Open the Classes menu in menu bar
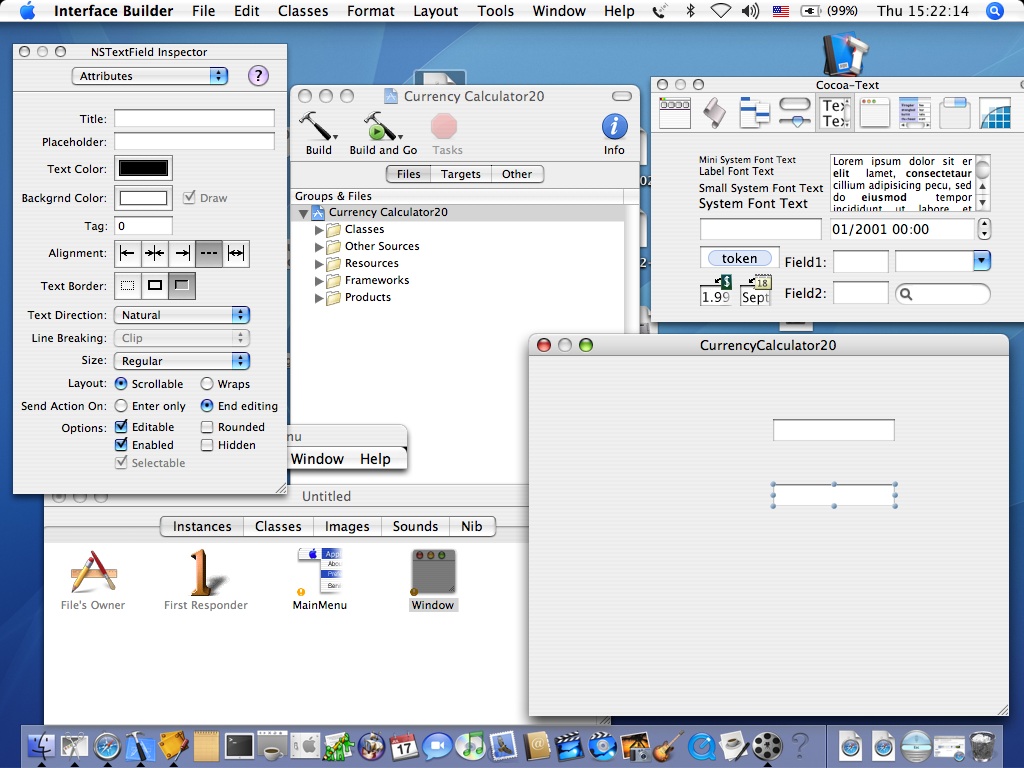The image size is (1024, 768). (303, 11)
